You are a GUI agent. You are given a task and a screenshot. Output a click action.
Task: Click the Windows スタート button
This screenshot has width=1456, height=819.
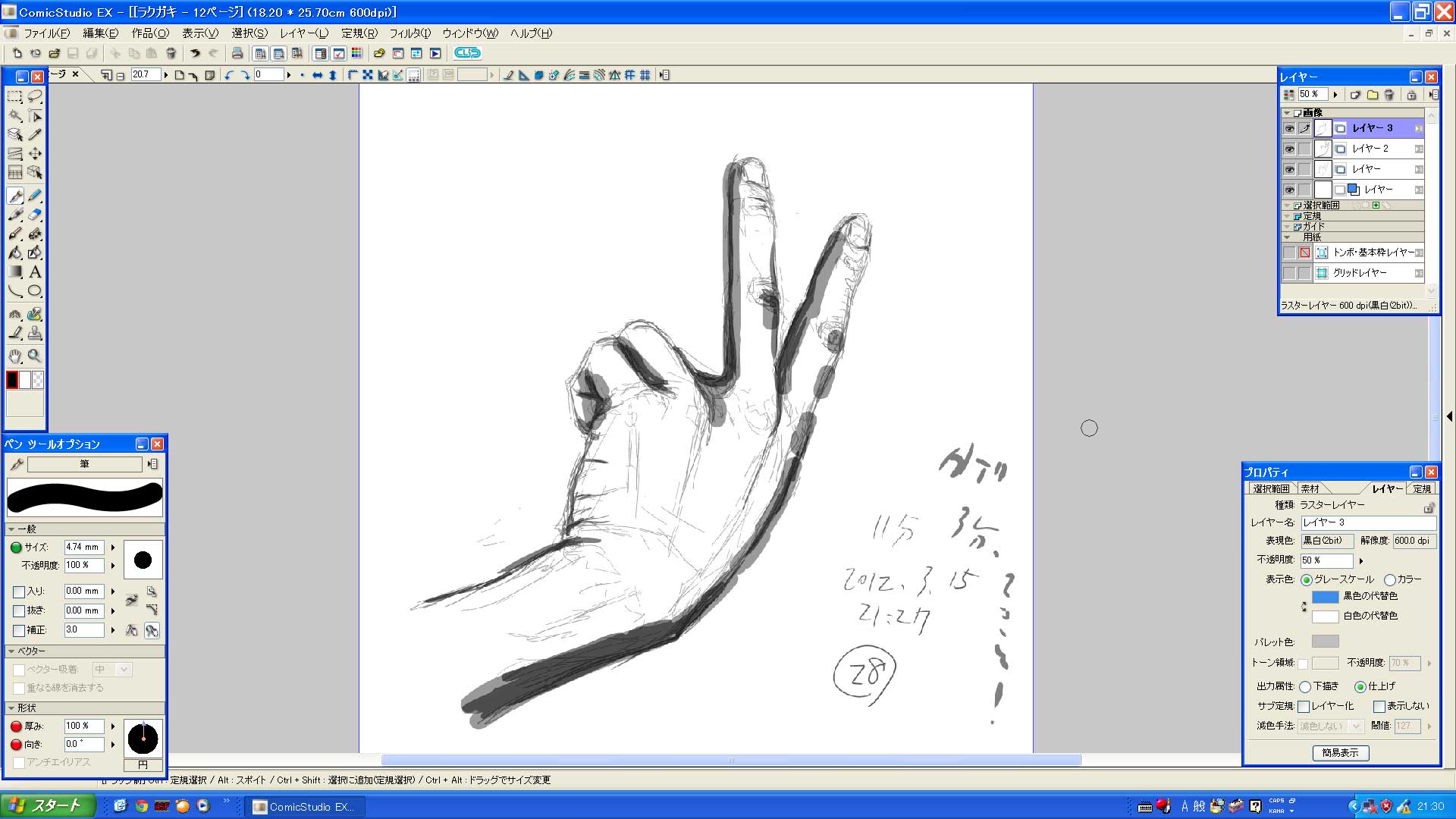tap(47, 805)
